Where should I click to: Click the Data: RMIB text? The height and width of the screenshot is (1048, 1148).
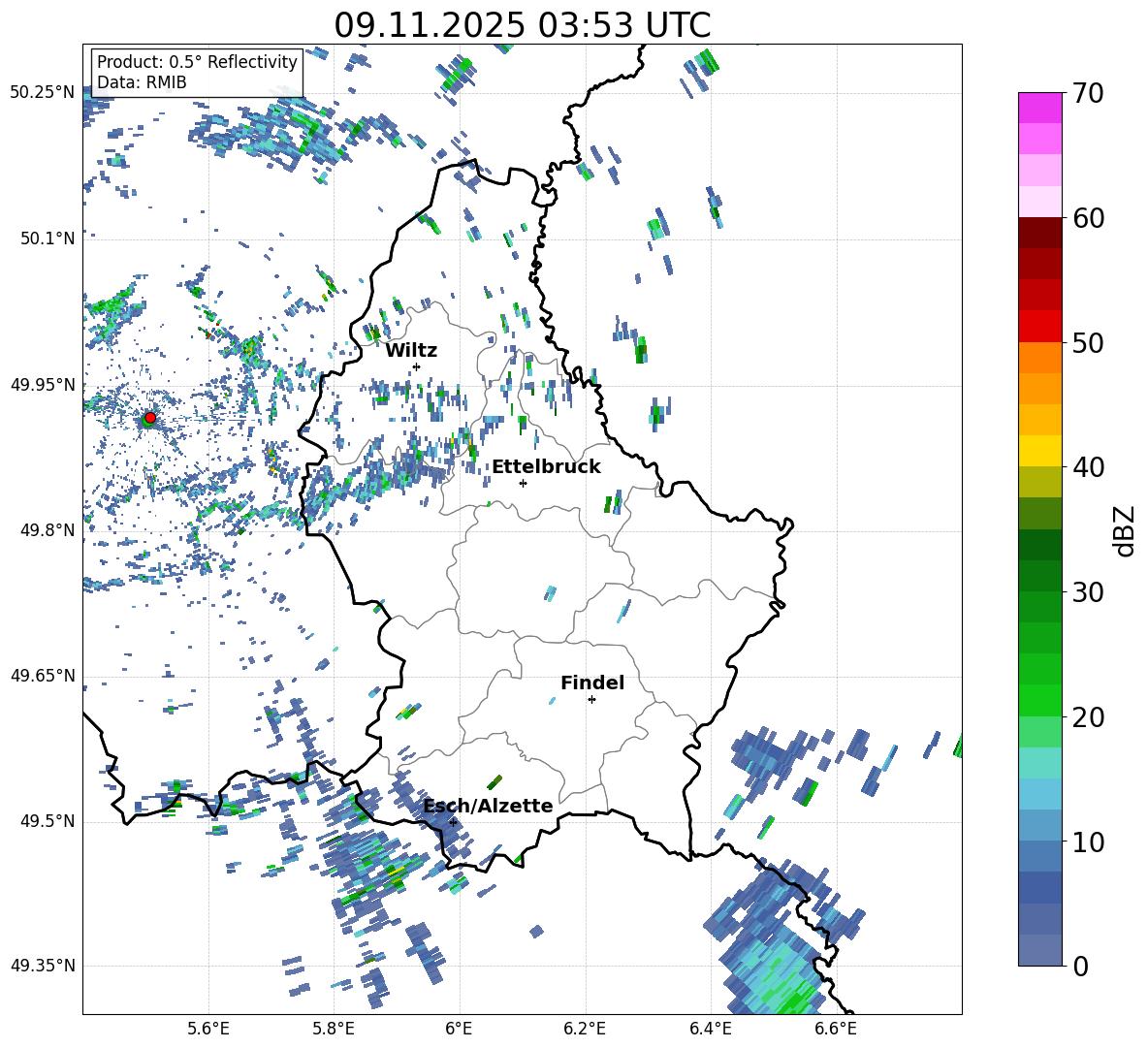tap(142, 82)
